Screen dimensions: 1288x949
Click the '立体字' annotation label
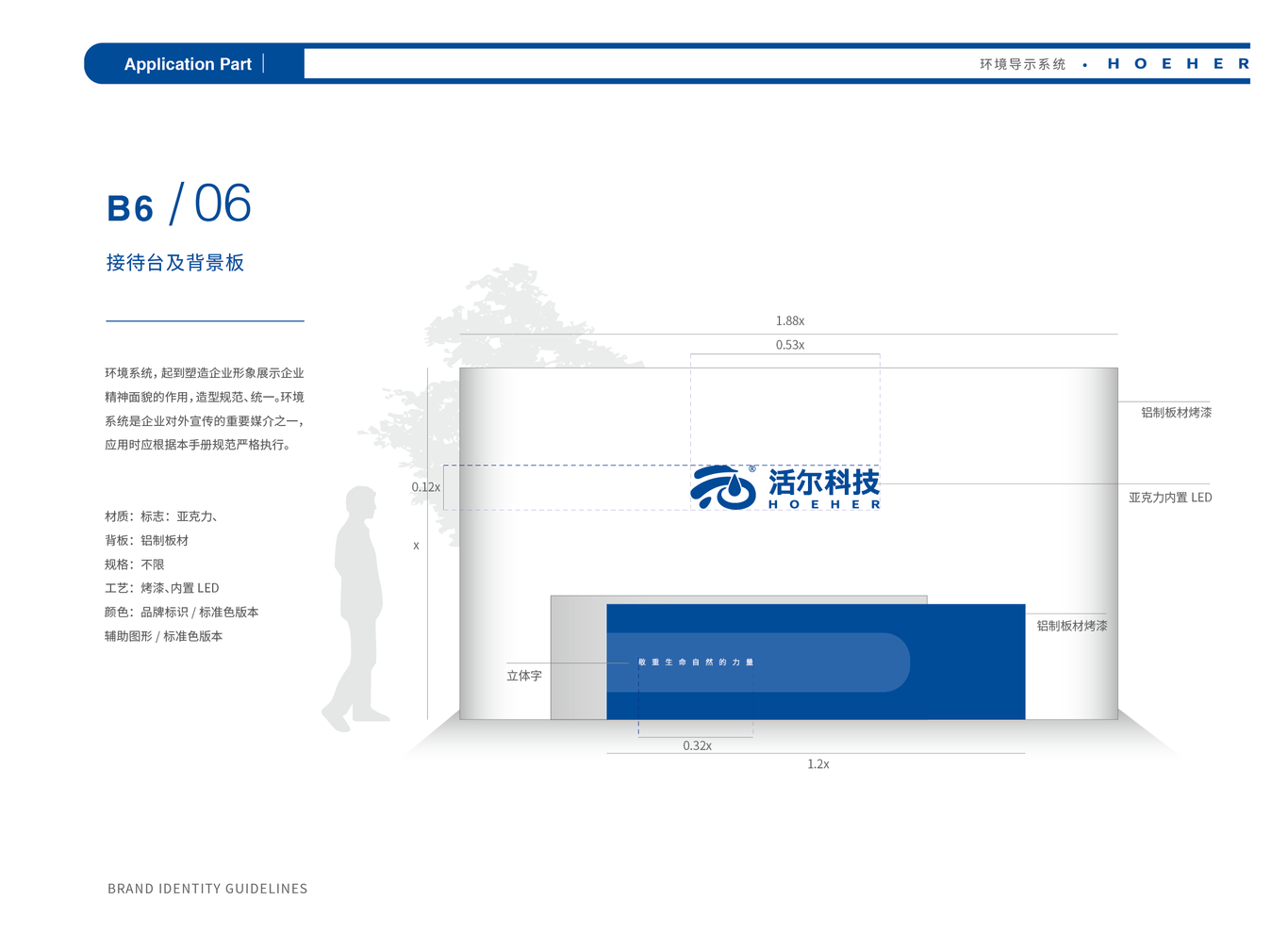524,676
